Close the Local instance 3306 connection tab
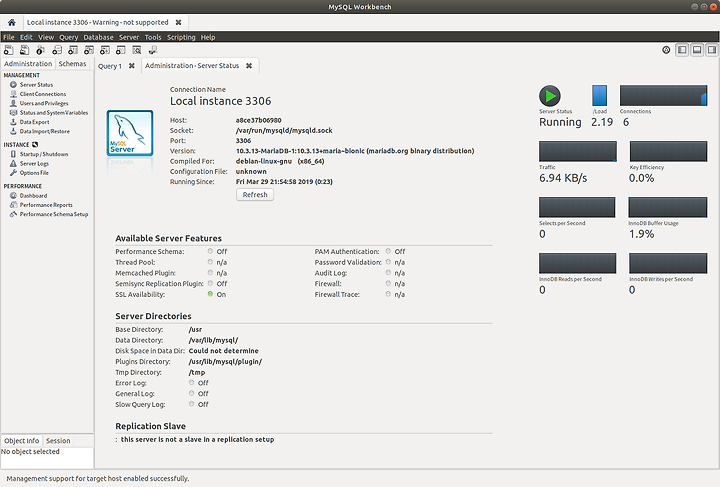The height and width of the screenshot is (487, 720). [x=179, y=22]
